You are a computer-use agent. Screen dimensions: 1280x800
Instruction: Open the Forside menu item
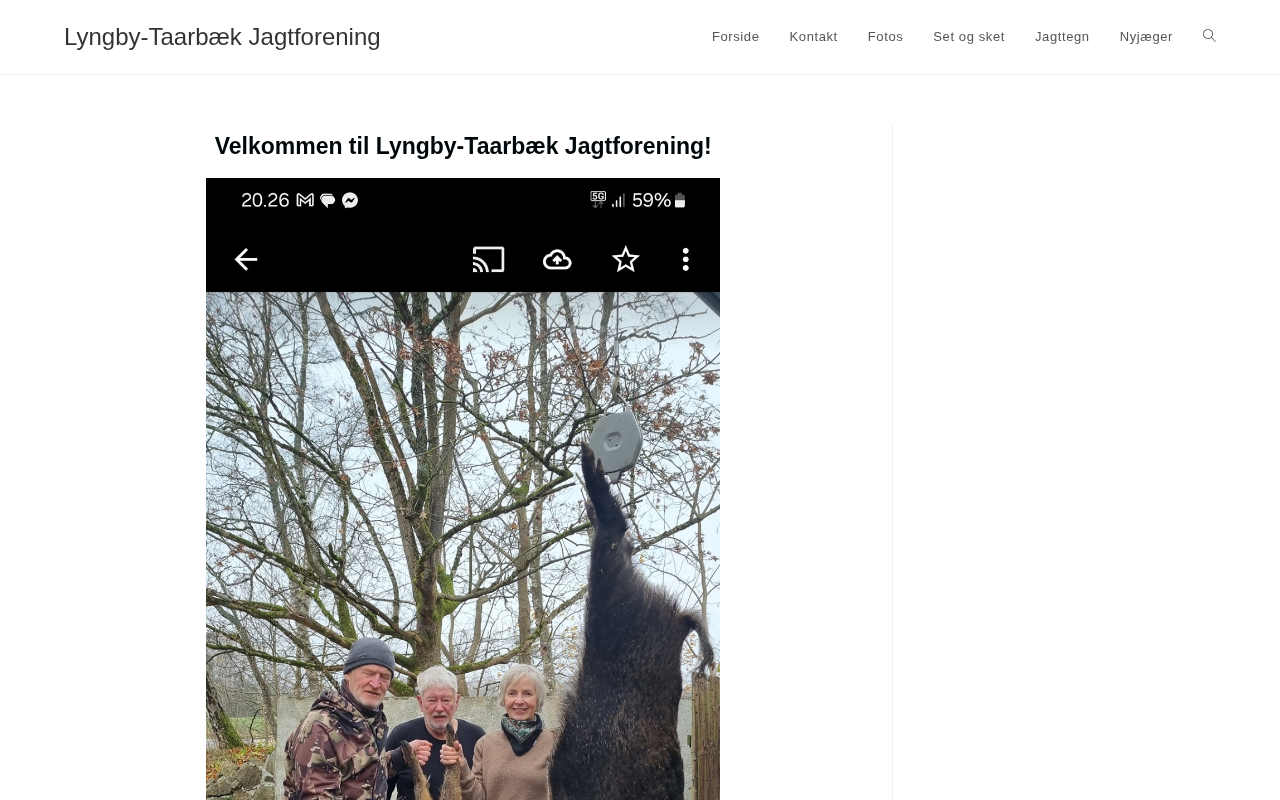[735, 37]
